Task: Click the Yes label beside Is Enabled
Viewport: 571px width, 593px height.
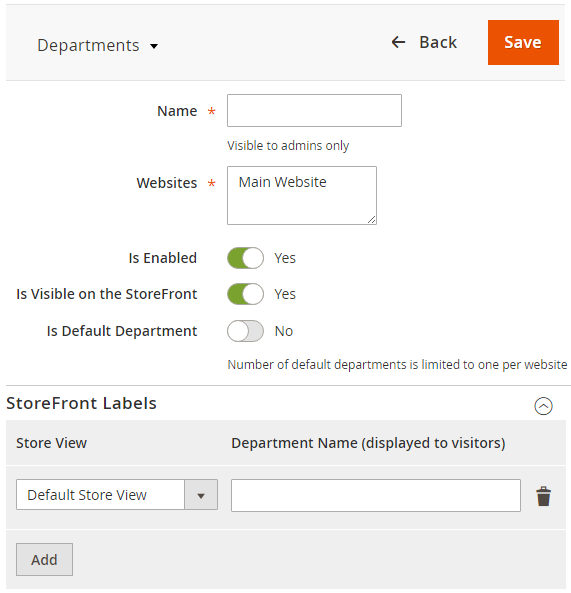Action: point(285,258)
